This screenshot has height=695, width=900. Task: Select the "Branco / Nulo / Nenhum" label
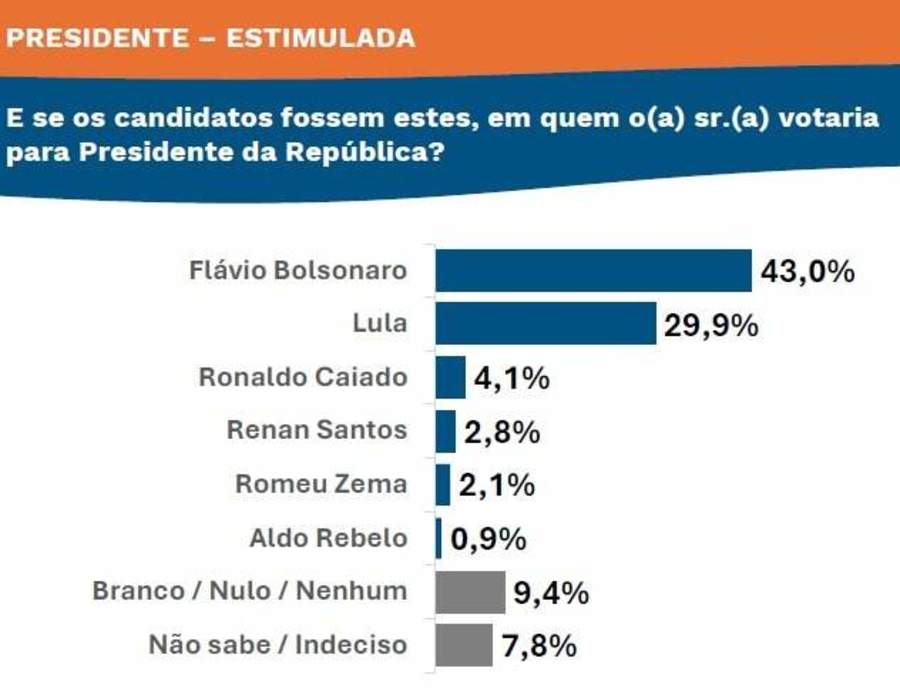point(250,591)
